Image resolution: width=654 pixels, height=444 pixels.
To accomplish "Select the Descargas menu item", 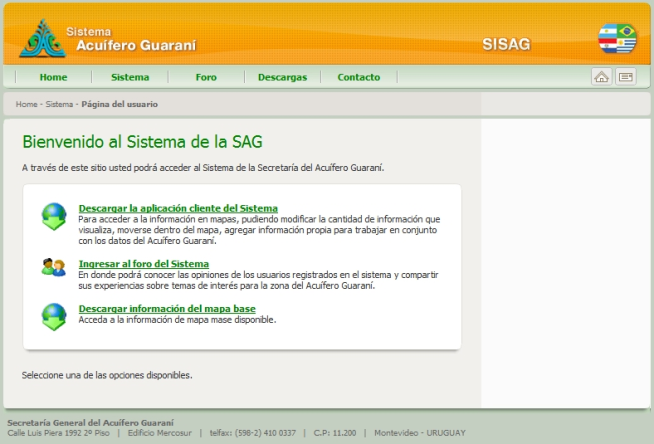I will pos(282,77).
